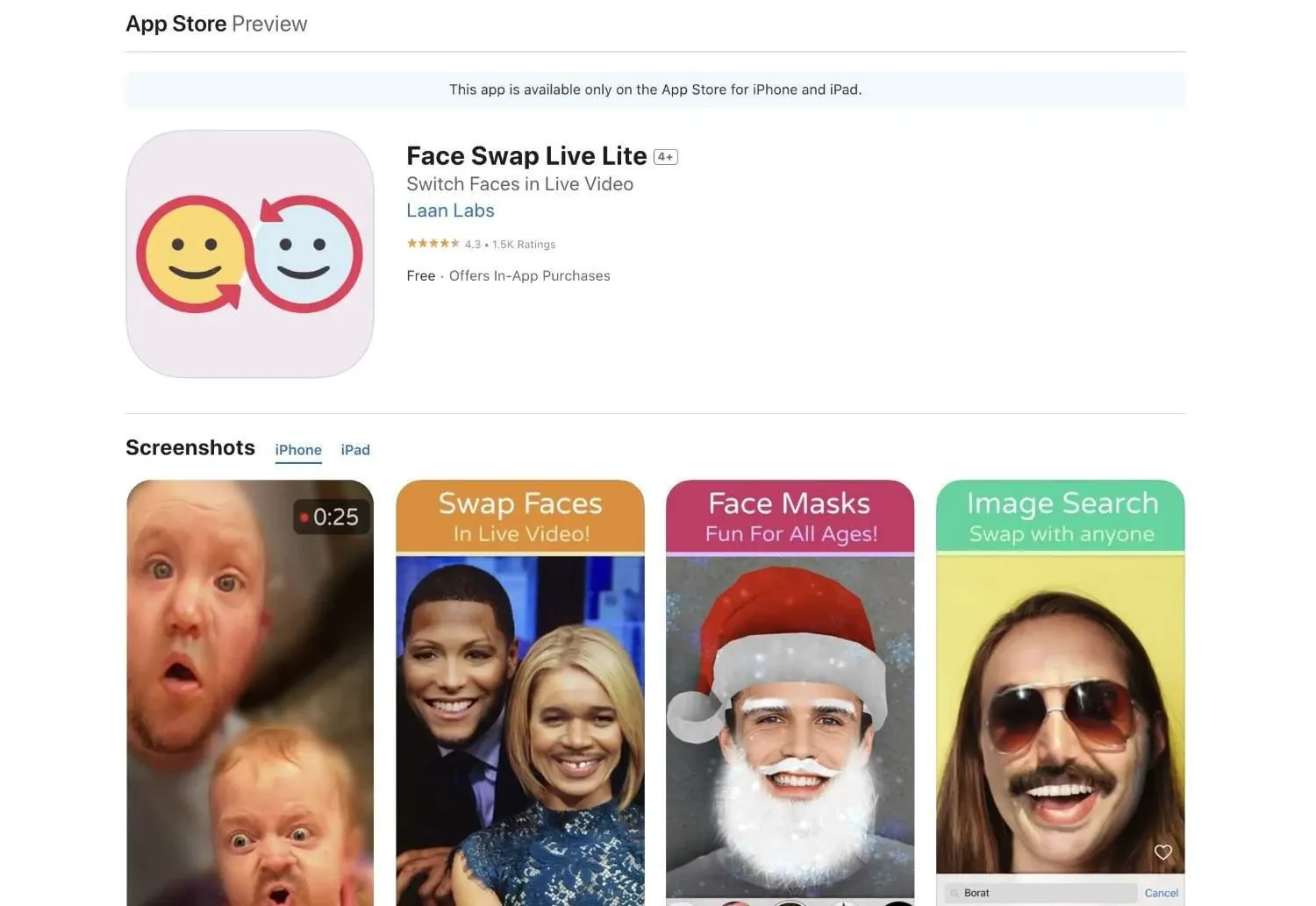The height and width of the screenshot is (906, 1316).
Task: Click Cancel in the Image Search screenshot
Action: point(1162,893)
